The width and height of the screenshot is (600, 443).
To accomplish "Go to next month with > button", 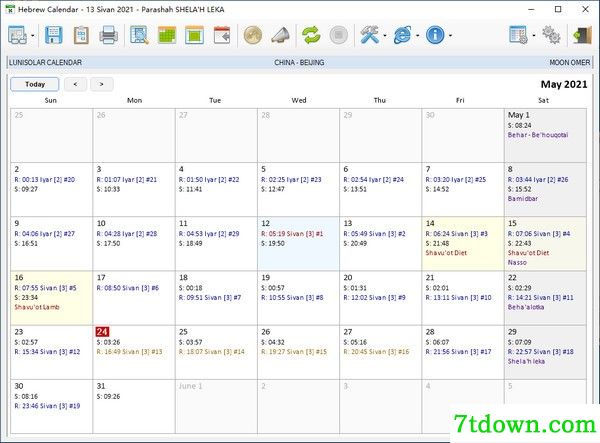I will tap(101, 84).
